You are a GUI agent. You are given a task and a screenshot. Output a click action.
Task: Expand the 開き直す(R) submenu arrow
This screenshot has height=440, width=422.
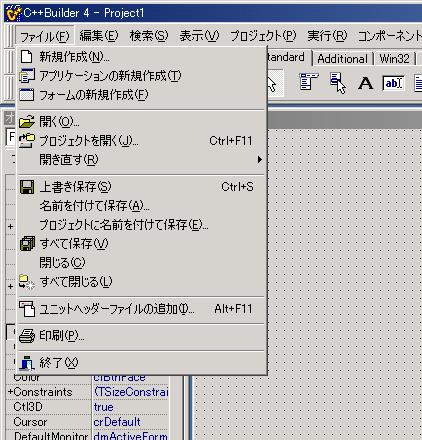pyautogui.click(x=260, y=160)
